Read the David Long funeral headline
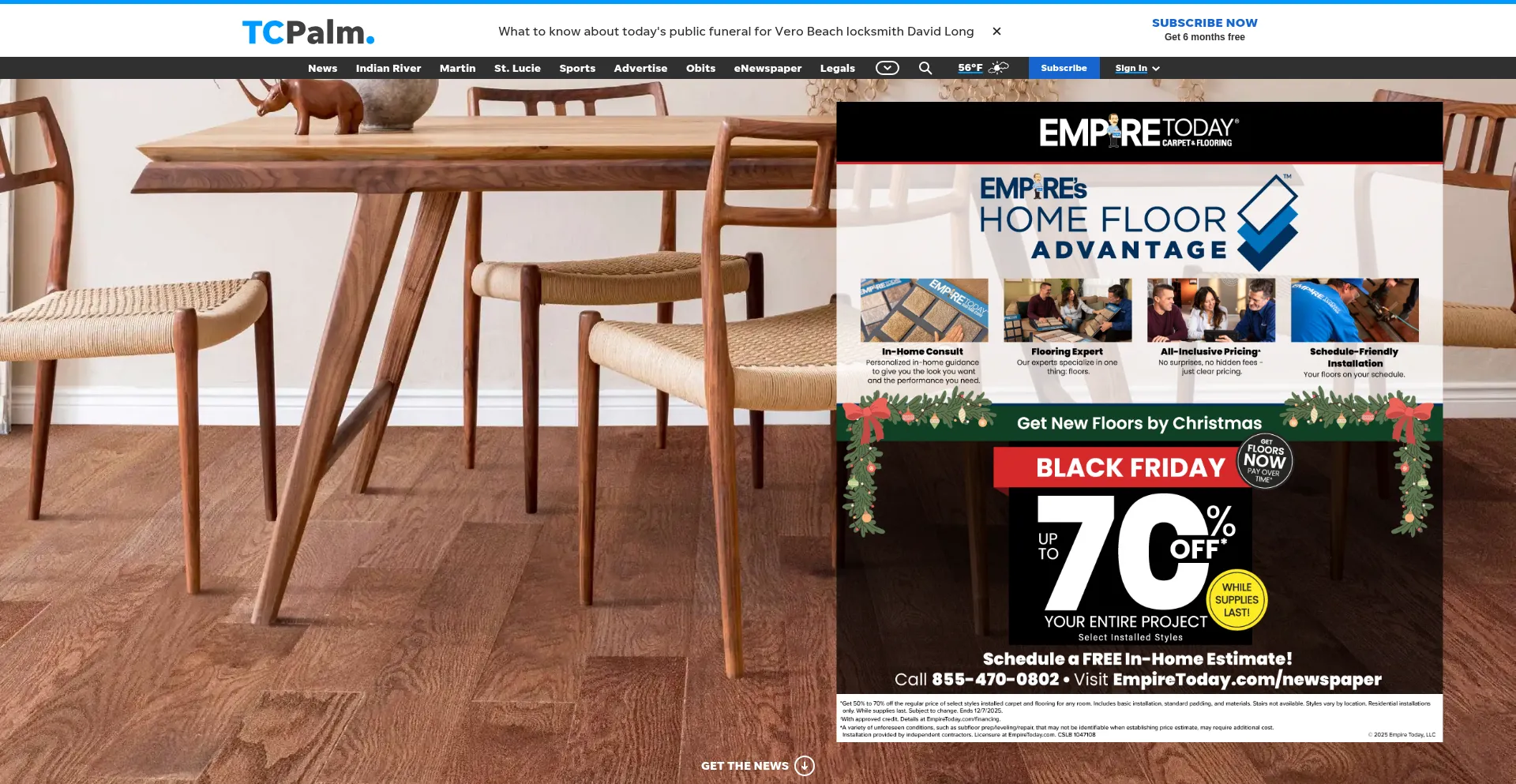Viewport: 1516px width, 784px height. (x=735, y=32)
